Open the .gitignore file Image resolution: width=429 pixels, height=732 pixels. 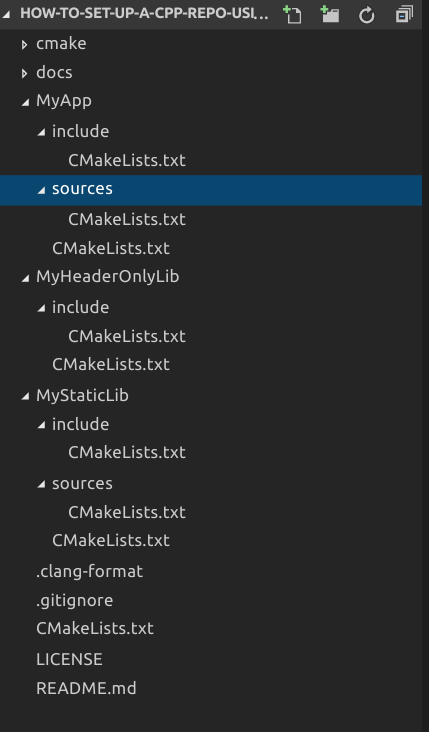pos(74,600)
